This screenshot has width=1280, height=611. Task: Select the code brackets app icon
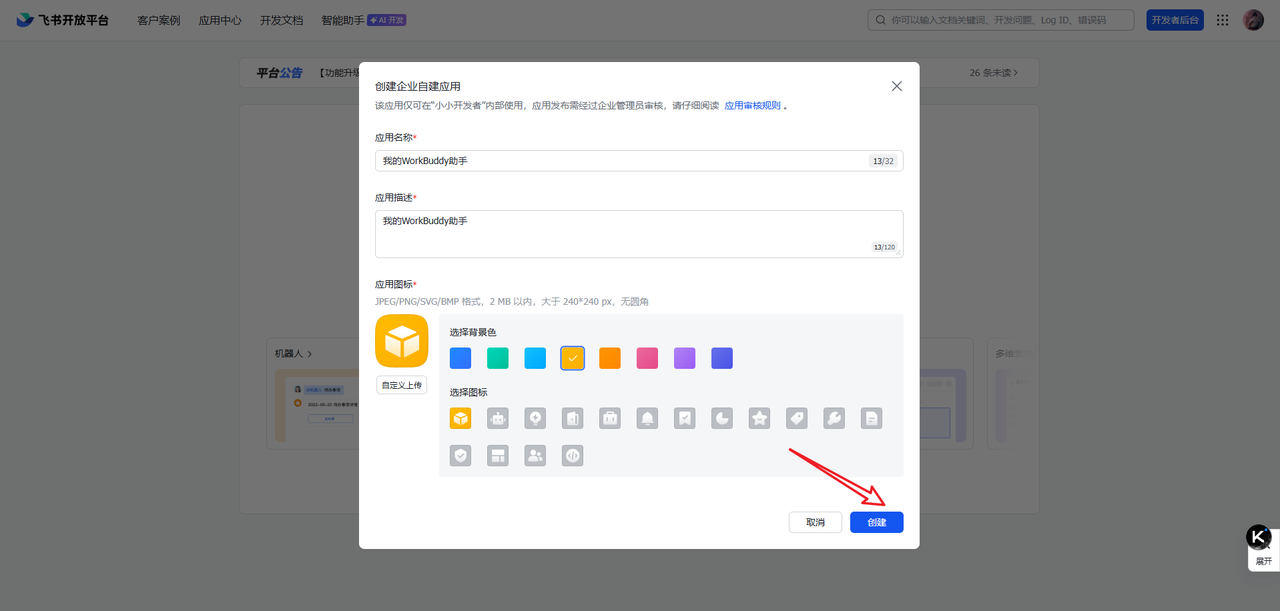point(572,456)
